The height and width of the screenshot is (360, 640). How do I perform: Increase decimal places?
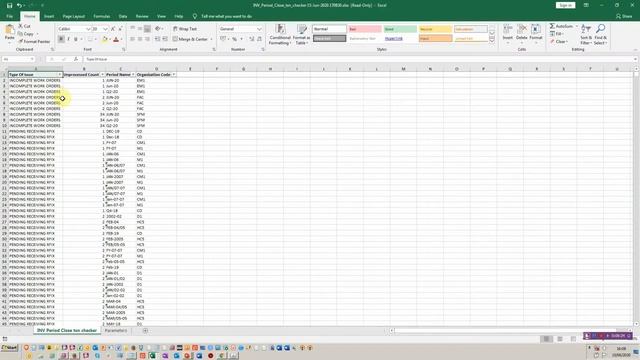coord(252,39)
